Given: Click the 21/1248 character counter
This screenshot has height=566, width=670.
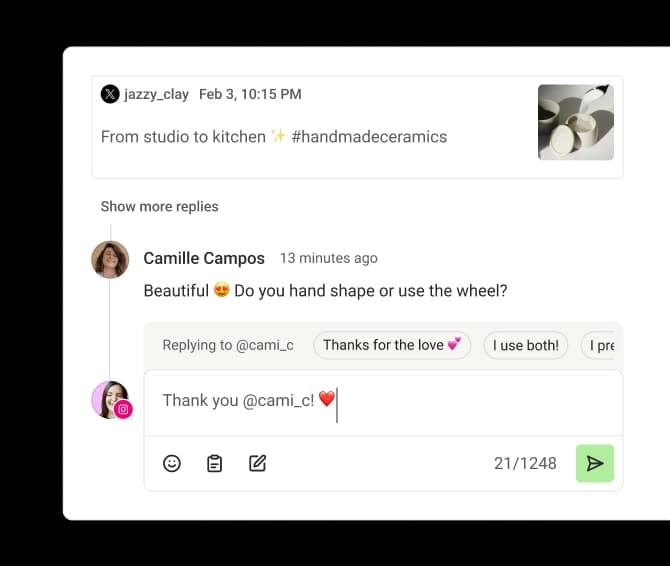Looking at the screenshot, I should (525, 463).
